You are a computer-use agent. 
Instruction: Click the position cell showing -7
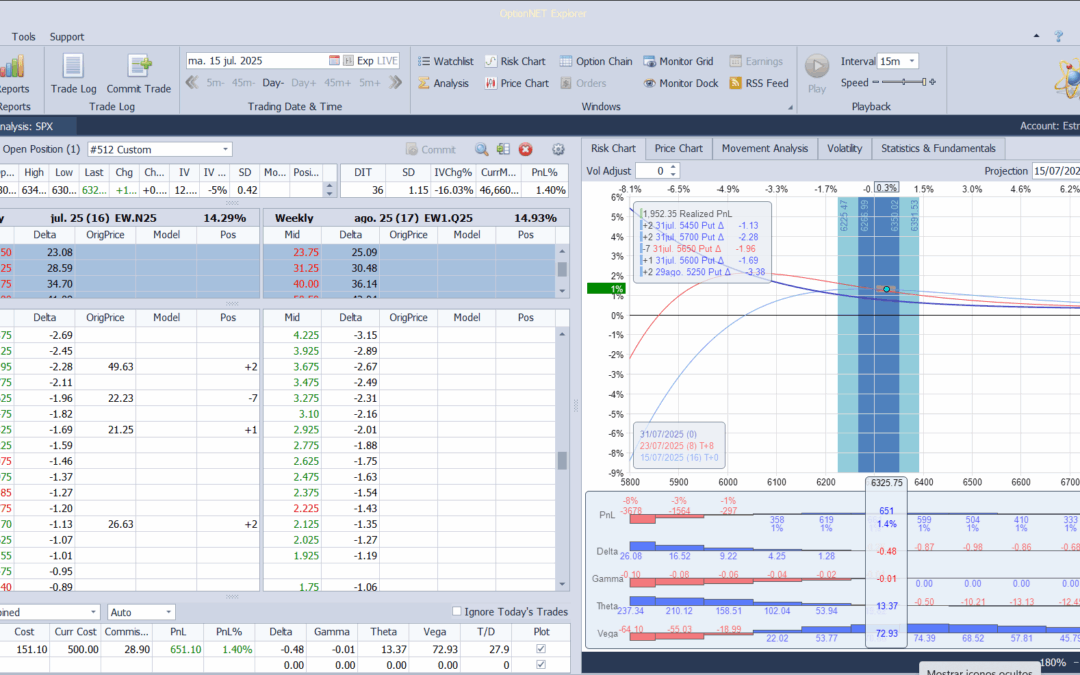(x=228, y=398)
